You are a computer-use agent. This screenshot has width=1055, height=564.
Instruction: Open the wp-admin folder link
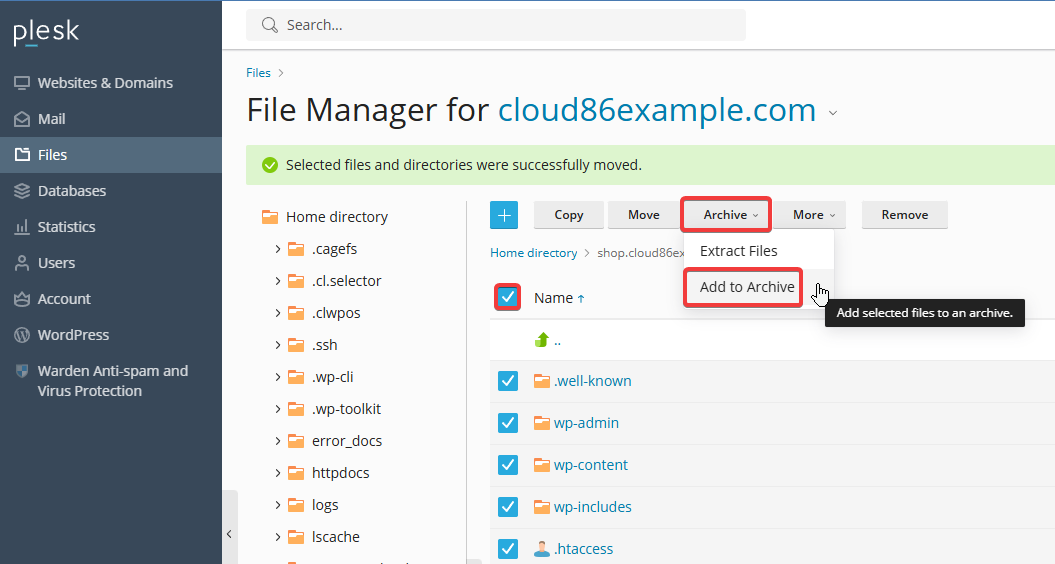586,423
